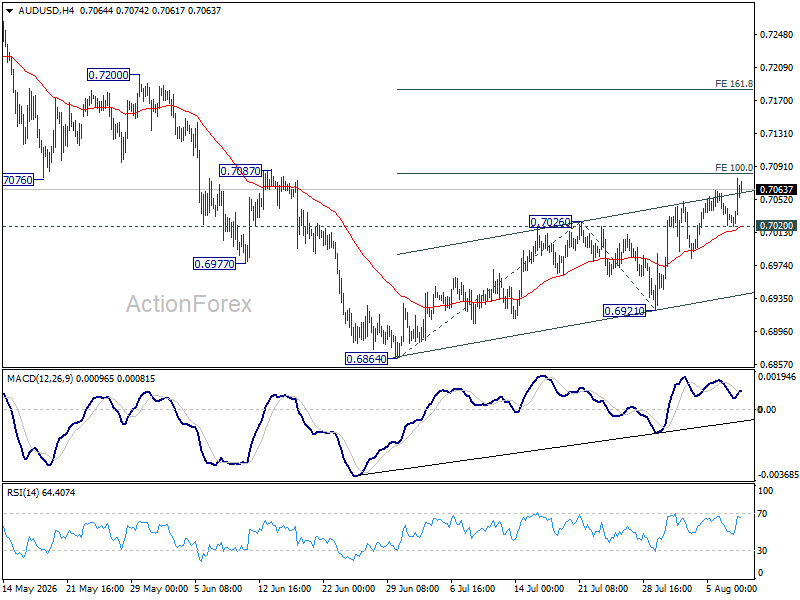Image resolution: width=800 pixels, height=600 pixels.
Task: Click the 14 Jul 00:00 date marker
Action: (x=539, y=588)
